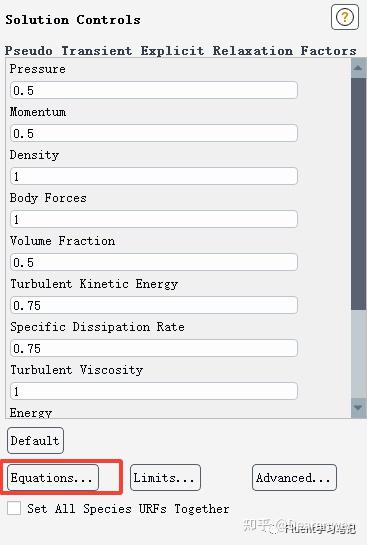Select the Turbulent Viscosity value field

point(154,391)
